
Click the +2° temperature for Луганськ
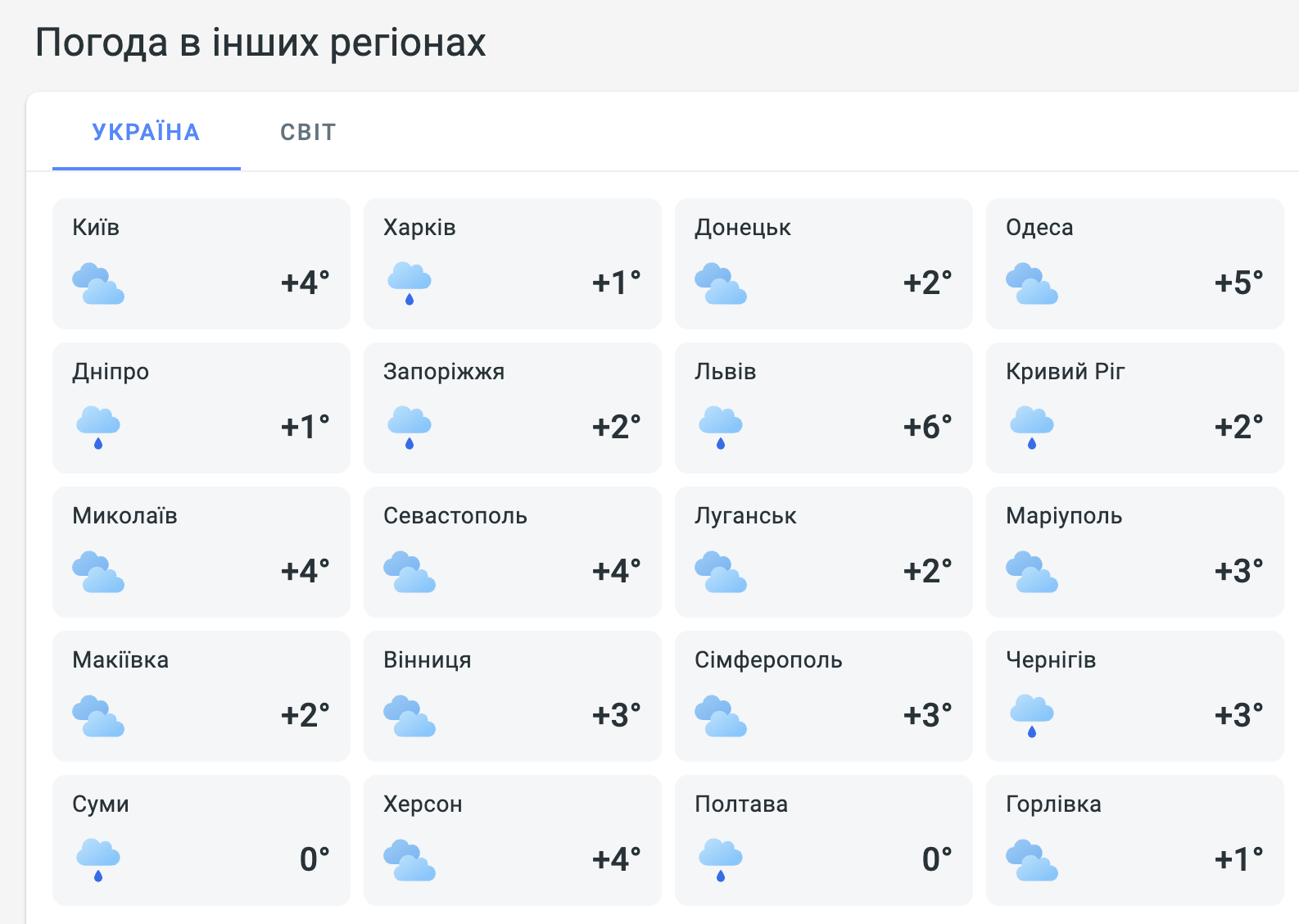[x=928, y=571]
